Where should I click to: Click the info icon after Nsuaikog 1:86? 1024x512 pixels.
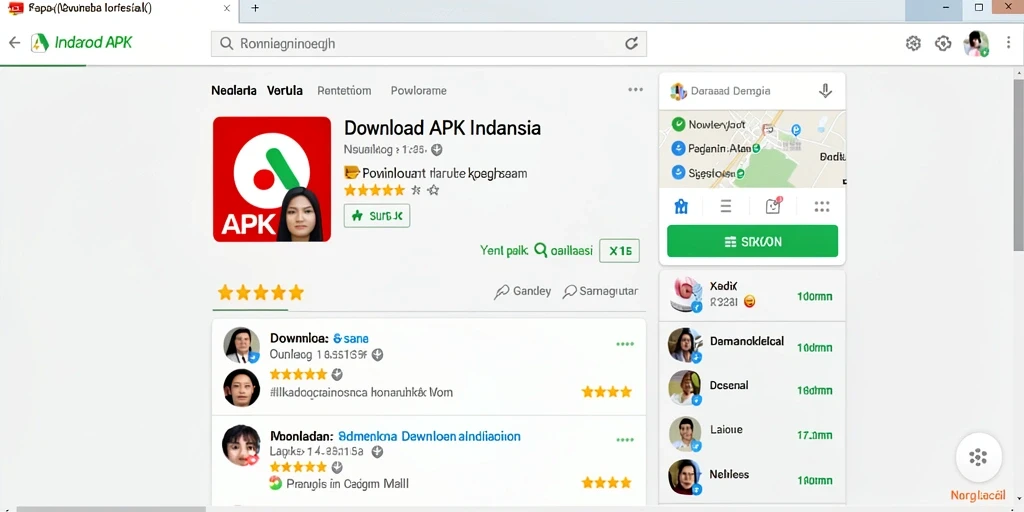[437, 150]
